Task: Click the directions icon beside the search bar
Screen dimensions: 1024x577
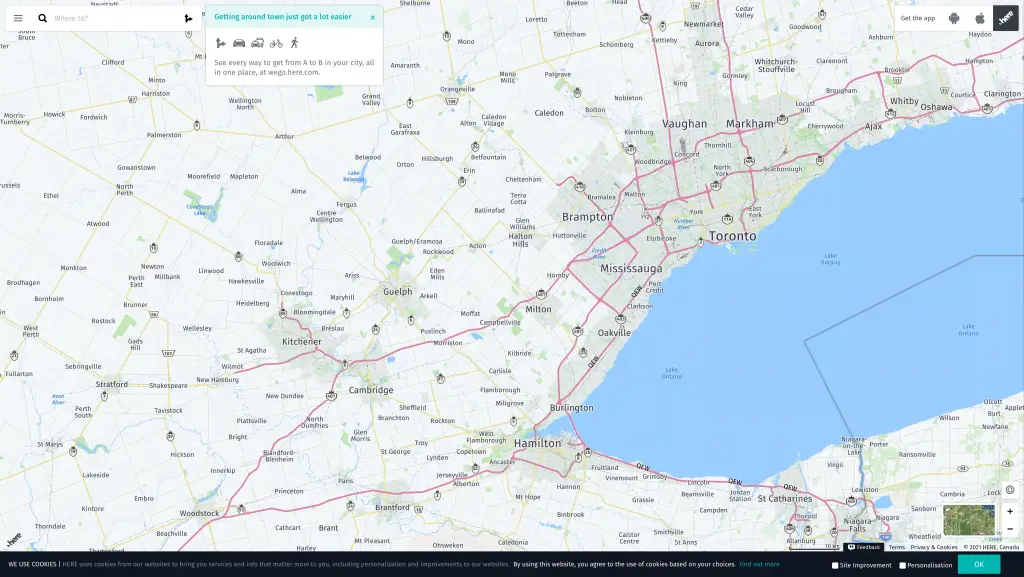Action: [x=187, y=17]
